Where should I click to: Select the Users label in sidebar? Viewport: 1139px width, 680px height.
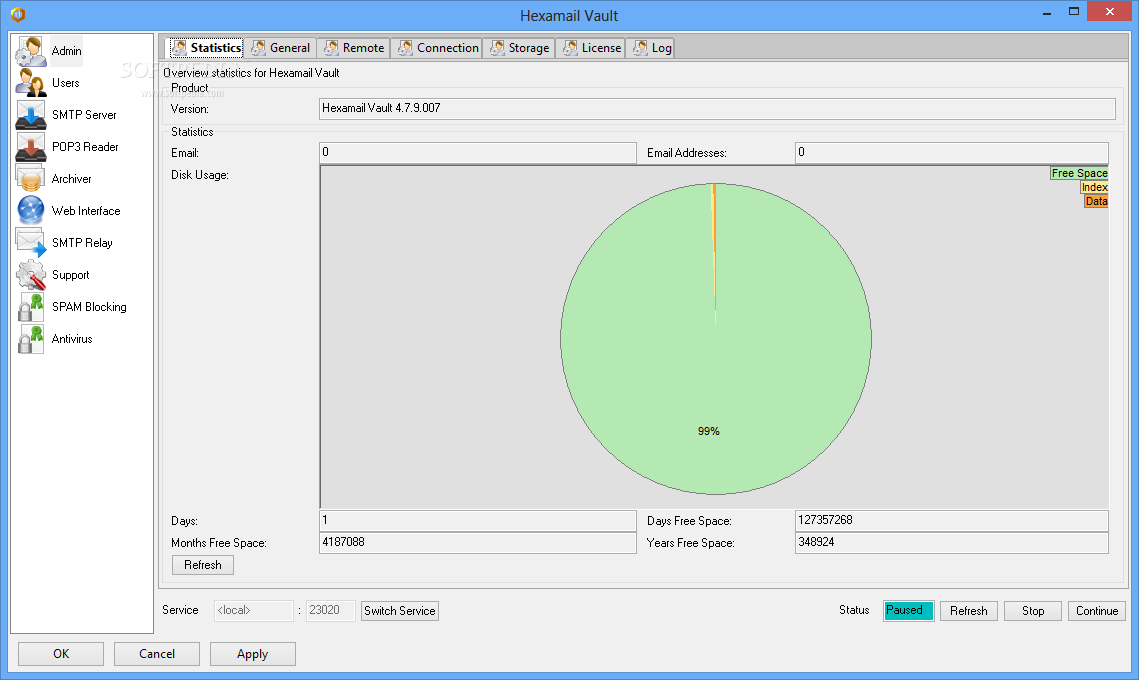[x=65, y=83]
